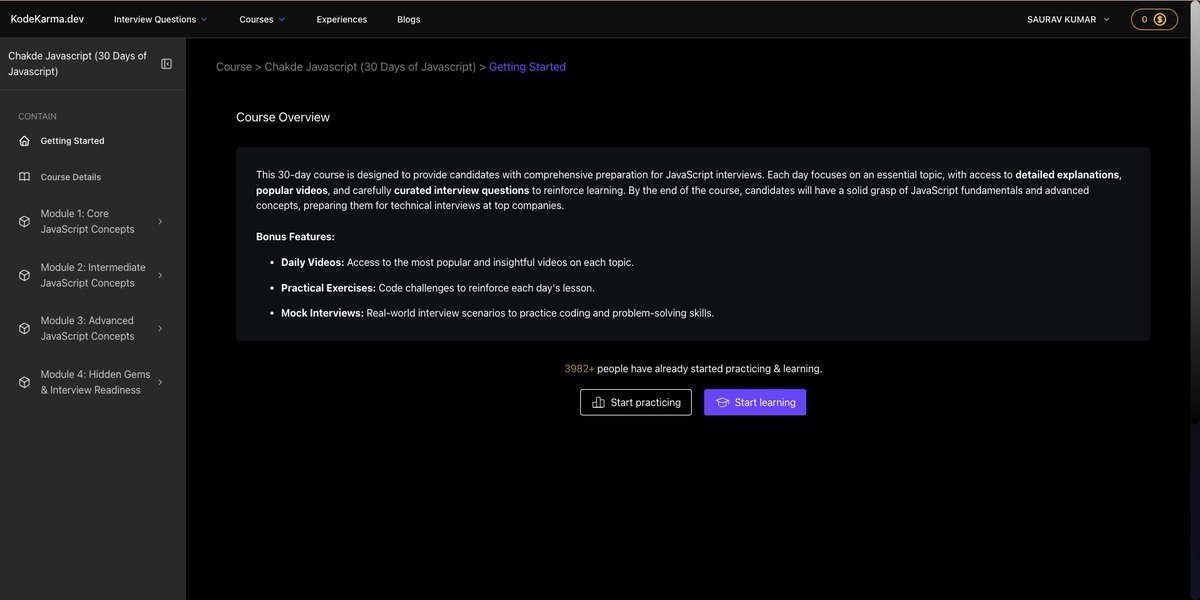Expand Module 4: Hidden Gems chevron

[160, 382]
